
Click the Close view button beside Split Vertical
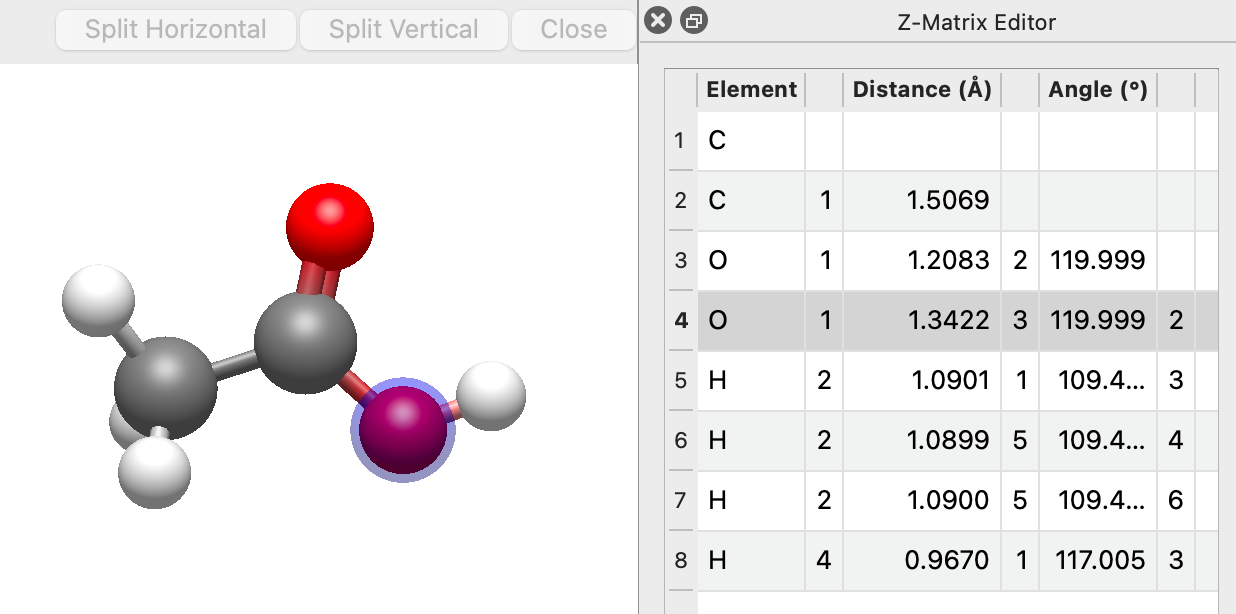coord(574,30)
